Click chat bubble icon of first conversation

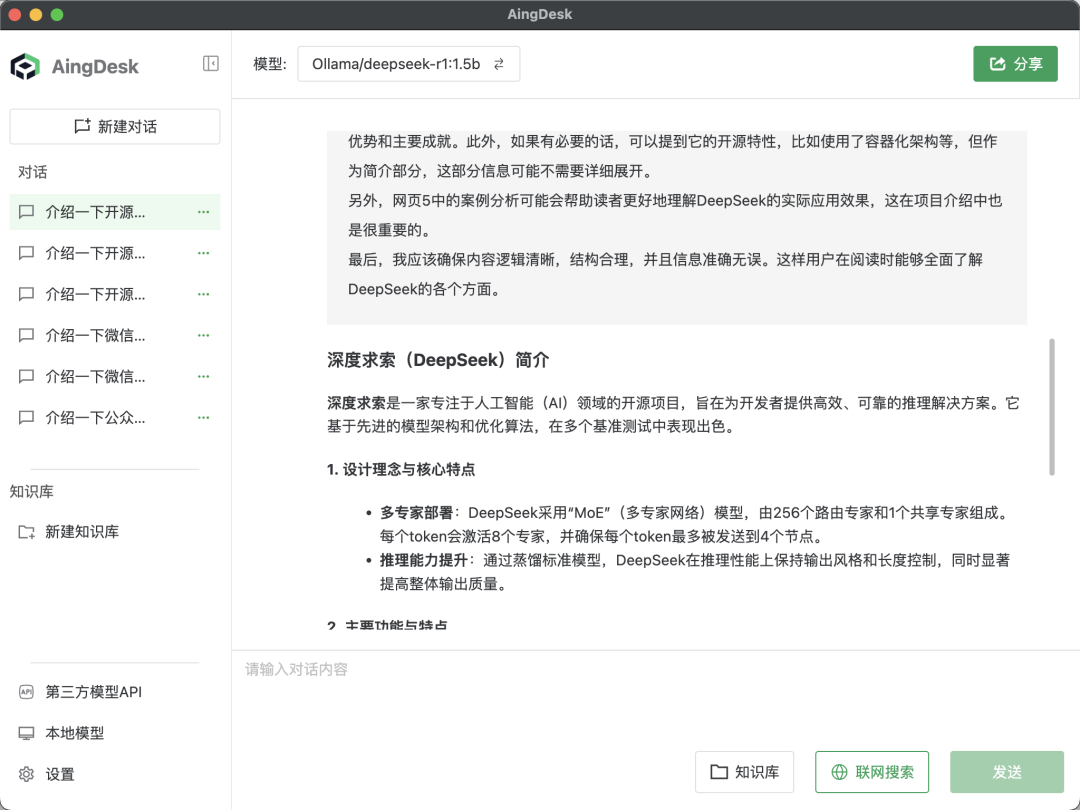(x=26, y=212)
